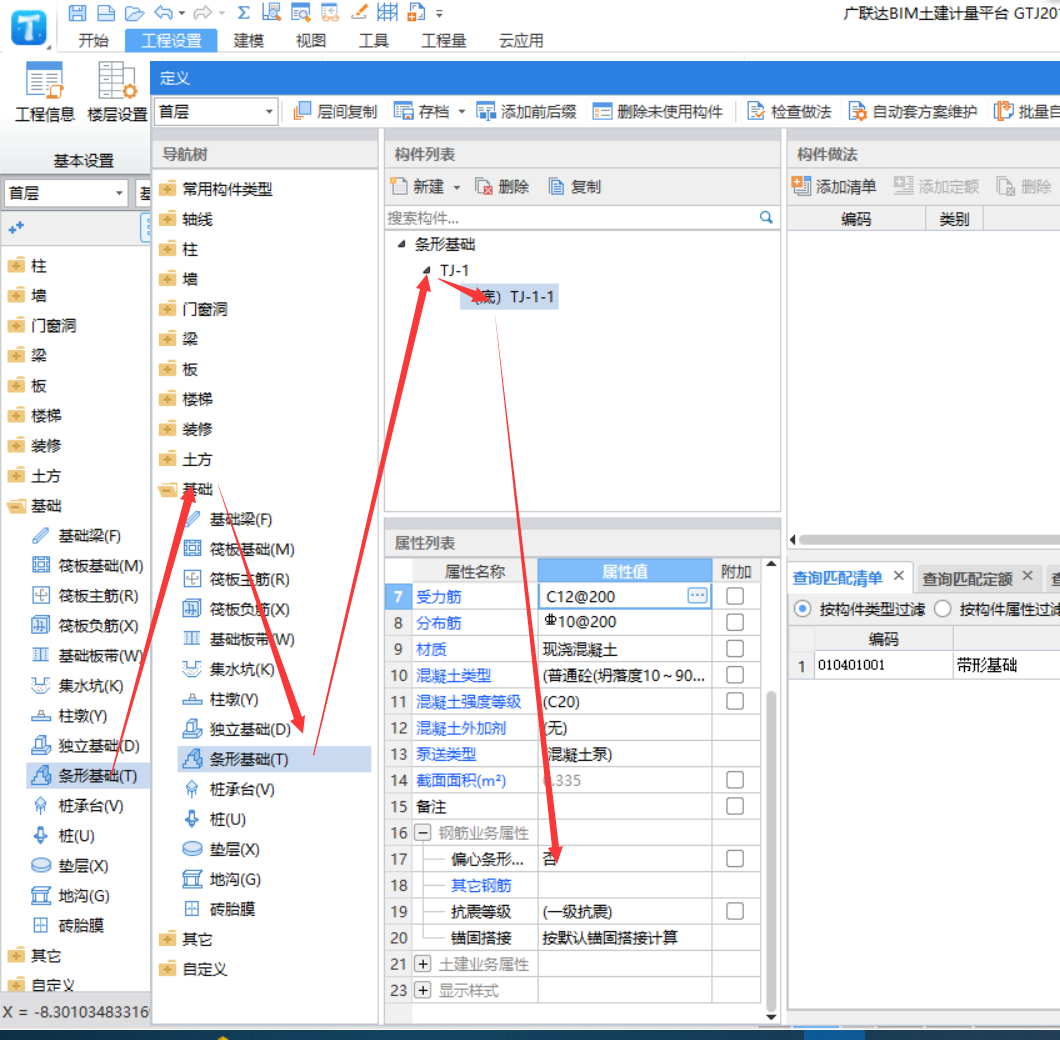Tick the 附加 checkbox for 抗震等级
Screen dimensions: 1060x1040
click(735, 911)
